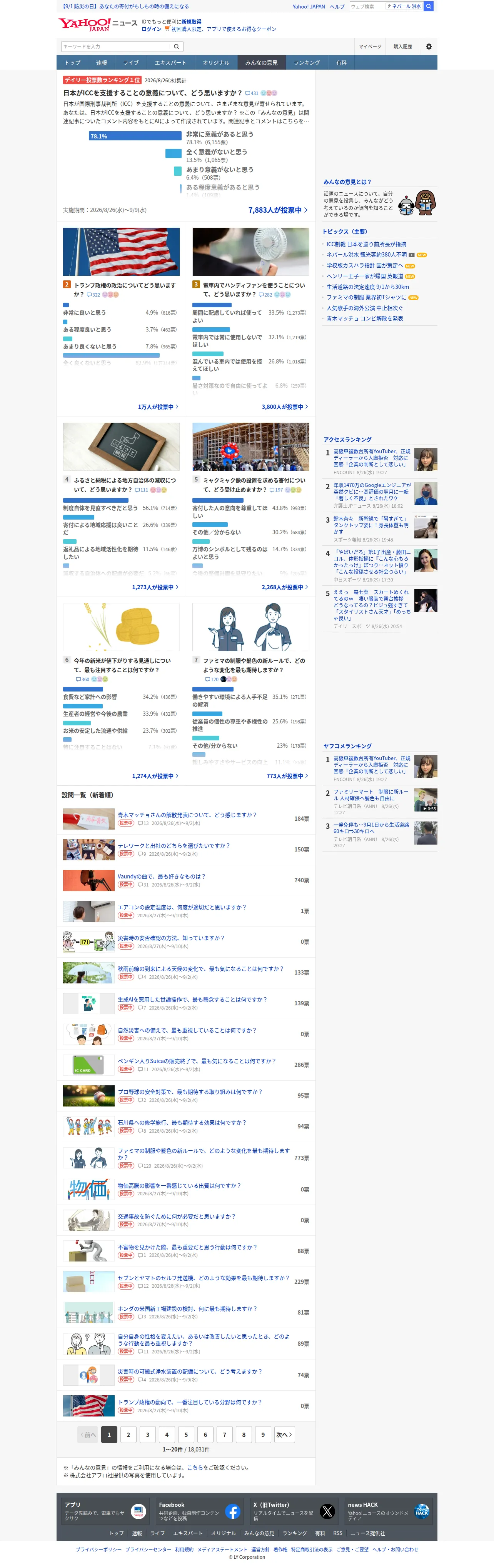Open the poll テレワークと出社のどちらを選びたいですか？
This screenshot has width=494, height=1568.
point(174,845)
